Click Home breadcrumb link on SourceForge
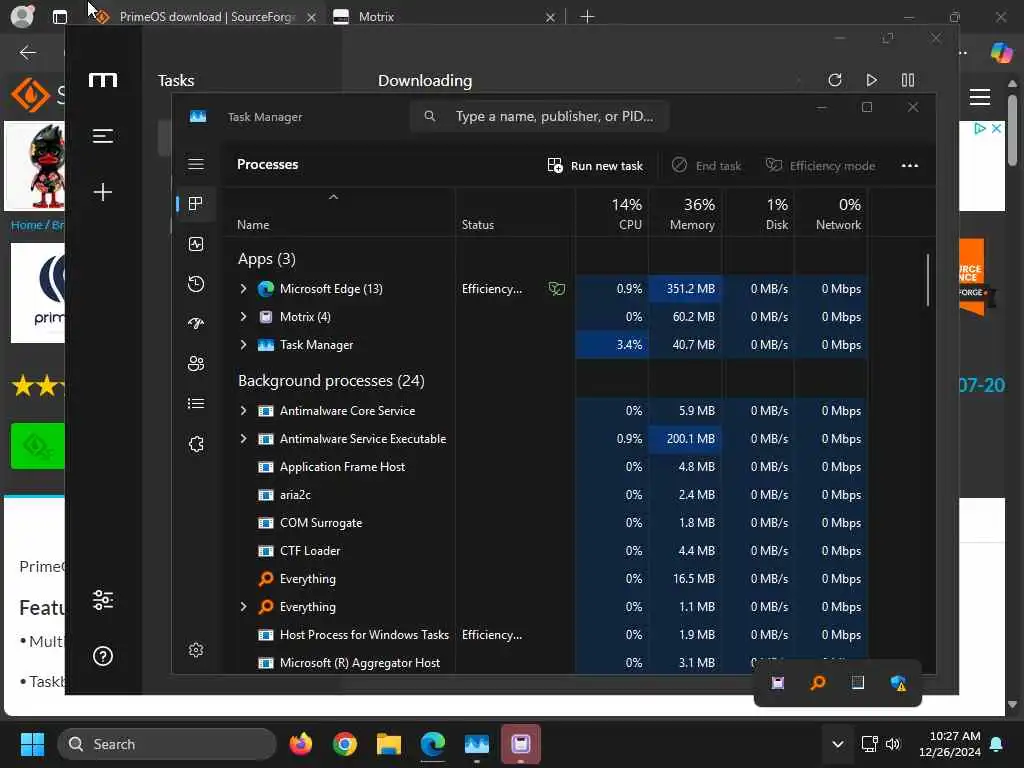 [x=26, y=225]
